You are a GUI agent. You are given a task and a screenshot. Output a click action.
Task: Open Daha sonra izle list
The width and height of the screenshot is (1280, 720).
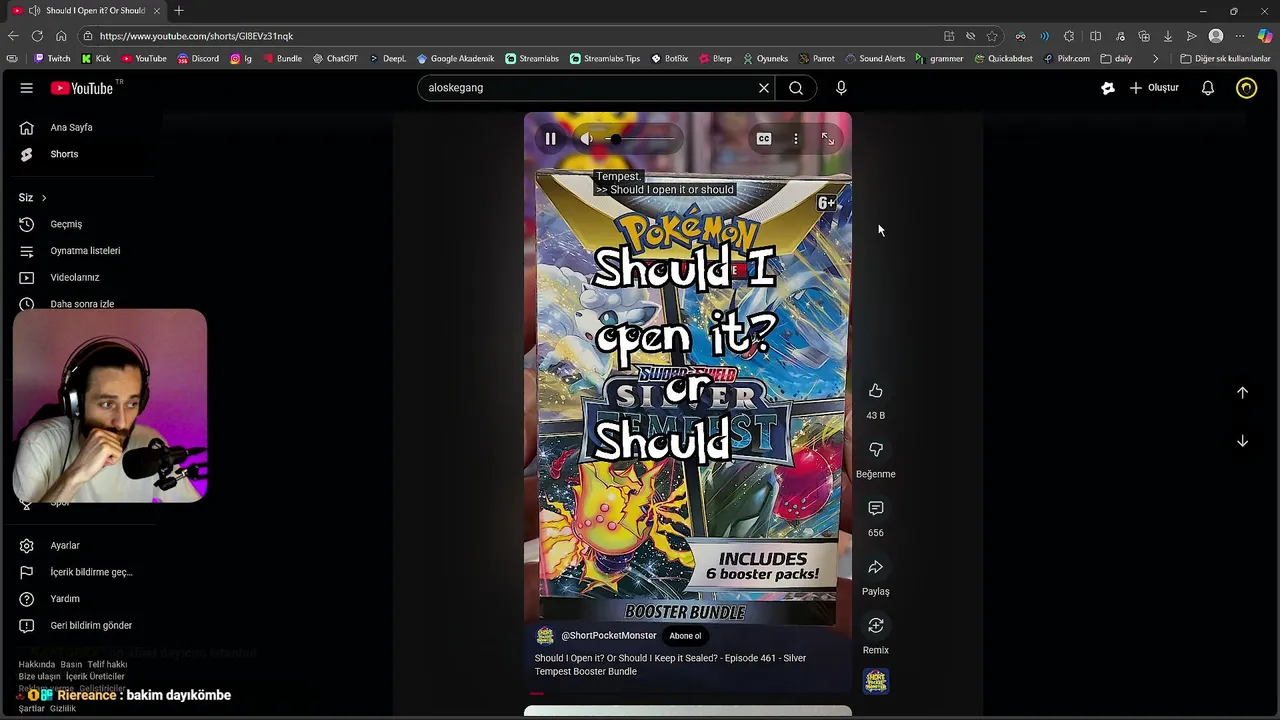(80, 303)
